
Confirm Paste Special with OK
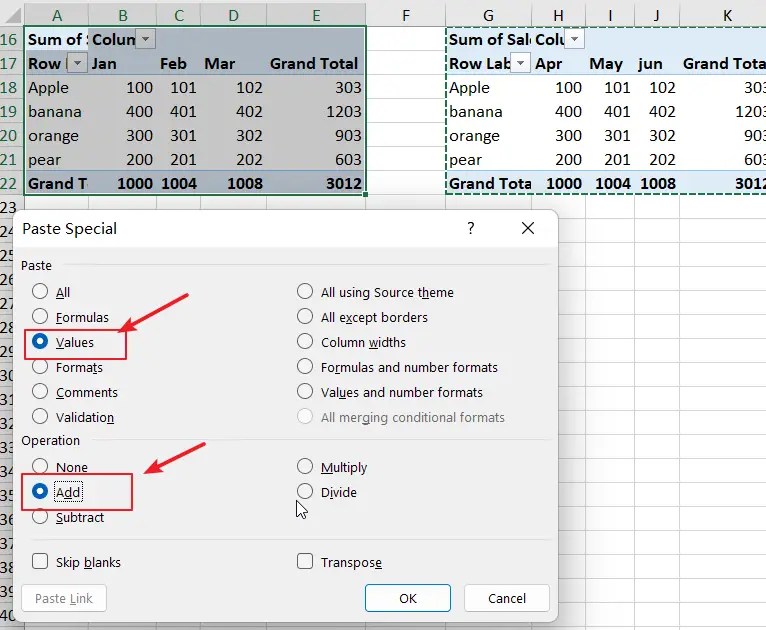pyautogui.click(x=408, y=598)
